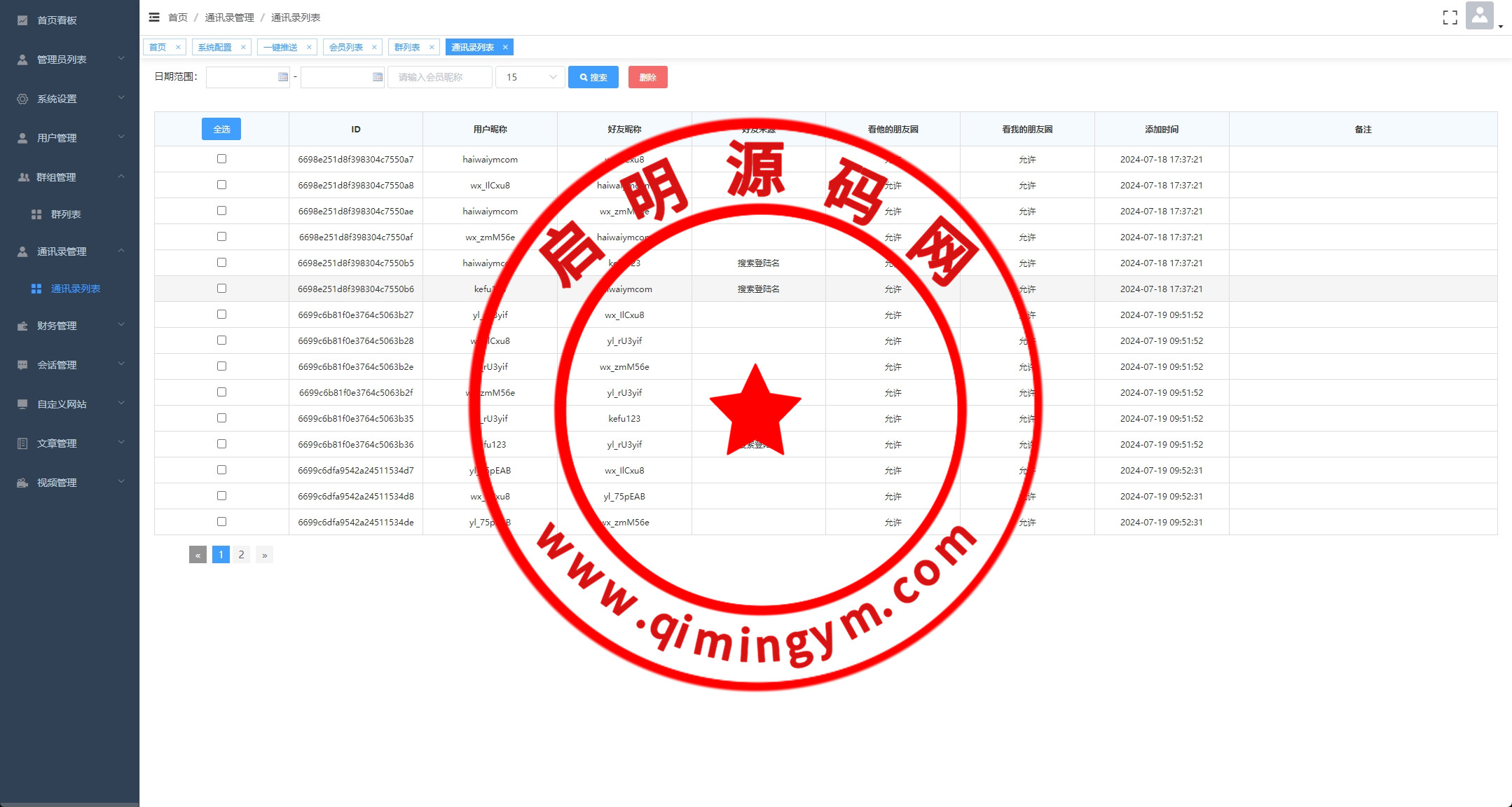The height and width of the screenshot is (807, 1512).
Task: Click the hamburger menu collapse icon
Action: pos(154,18)
